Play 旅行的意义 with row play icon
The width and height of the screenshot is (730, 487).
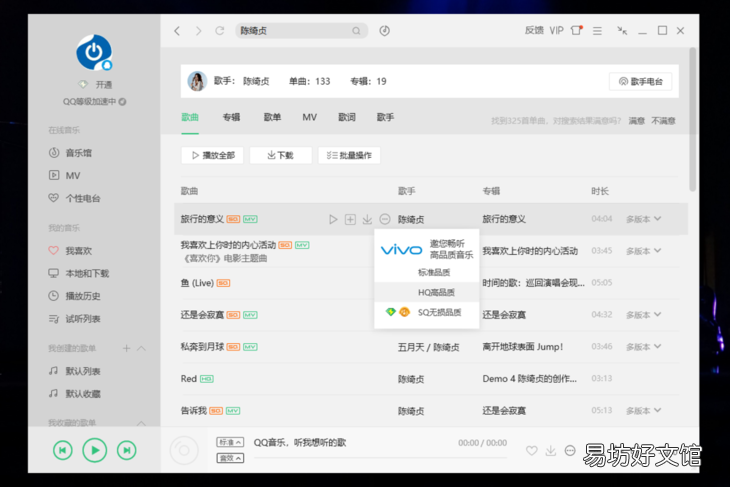tap(333, 219)
